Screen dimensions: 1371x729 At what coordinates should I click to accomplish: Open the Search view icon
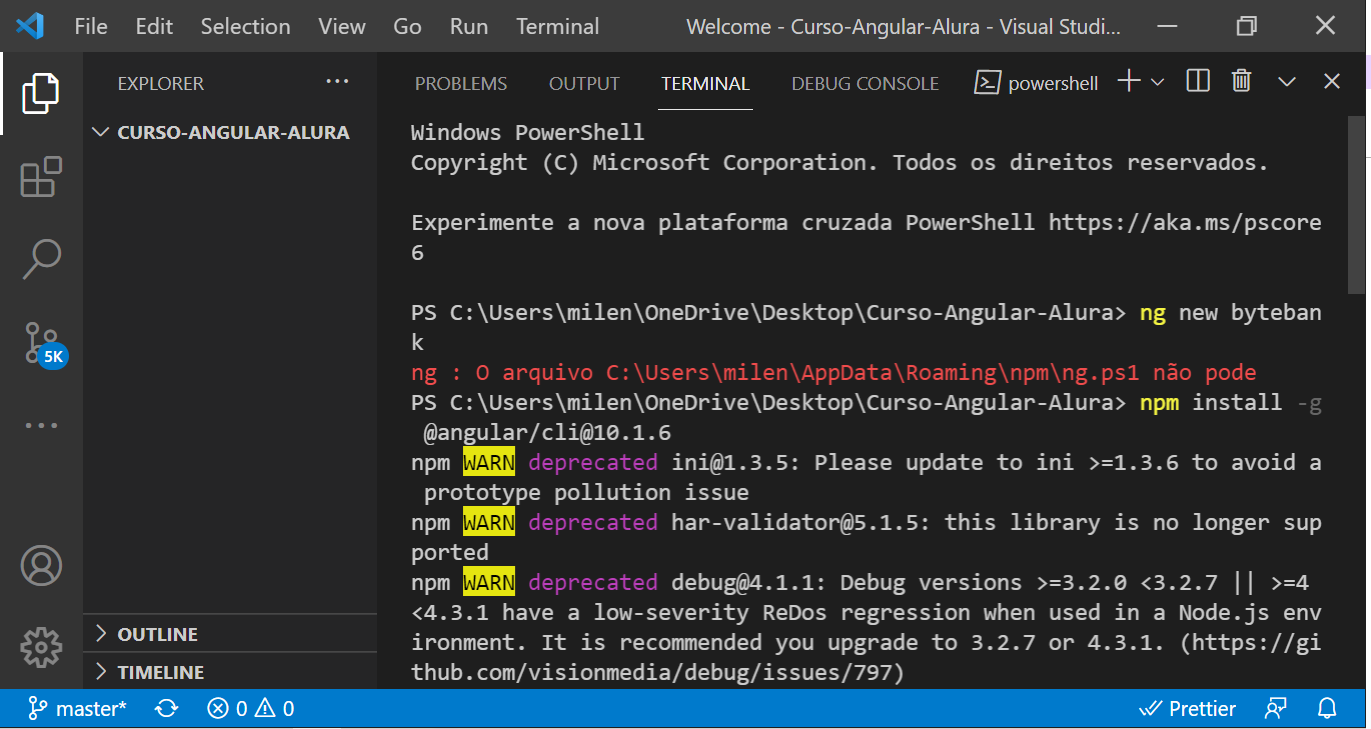pos(41,260)
